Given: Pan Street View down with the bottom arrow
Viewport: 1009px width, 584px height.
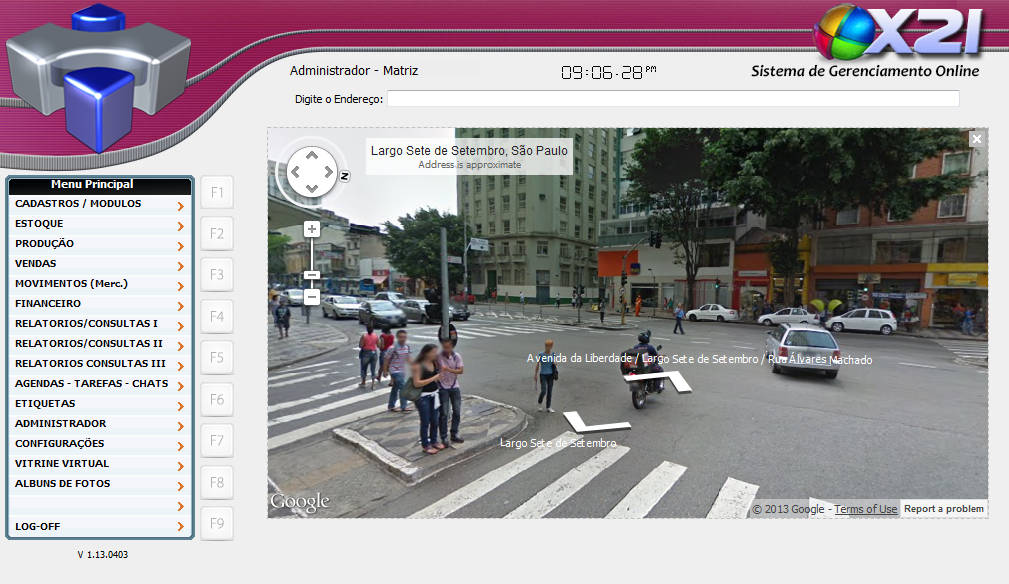Looking at the screenshot, I should tap(313, 188).
